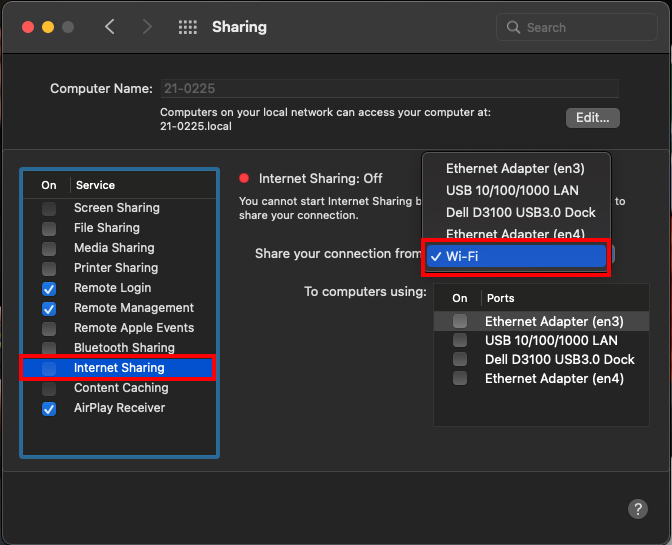Enable the Screen Sharing checkbox
This screenshot has height=545, width=672.
49,208
